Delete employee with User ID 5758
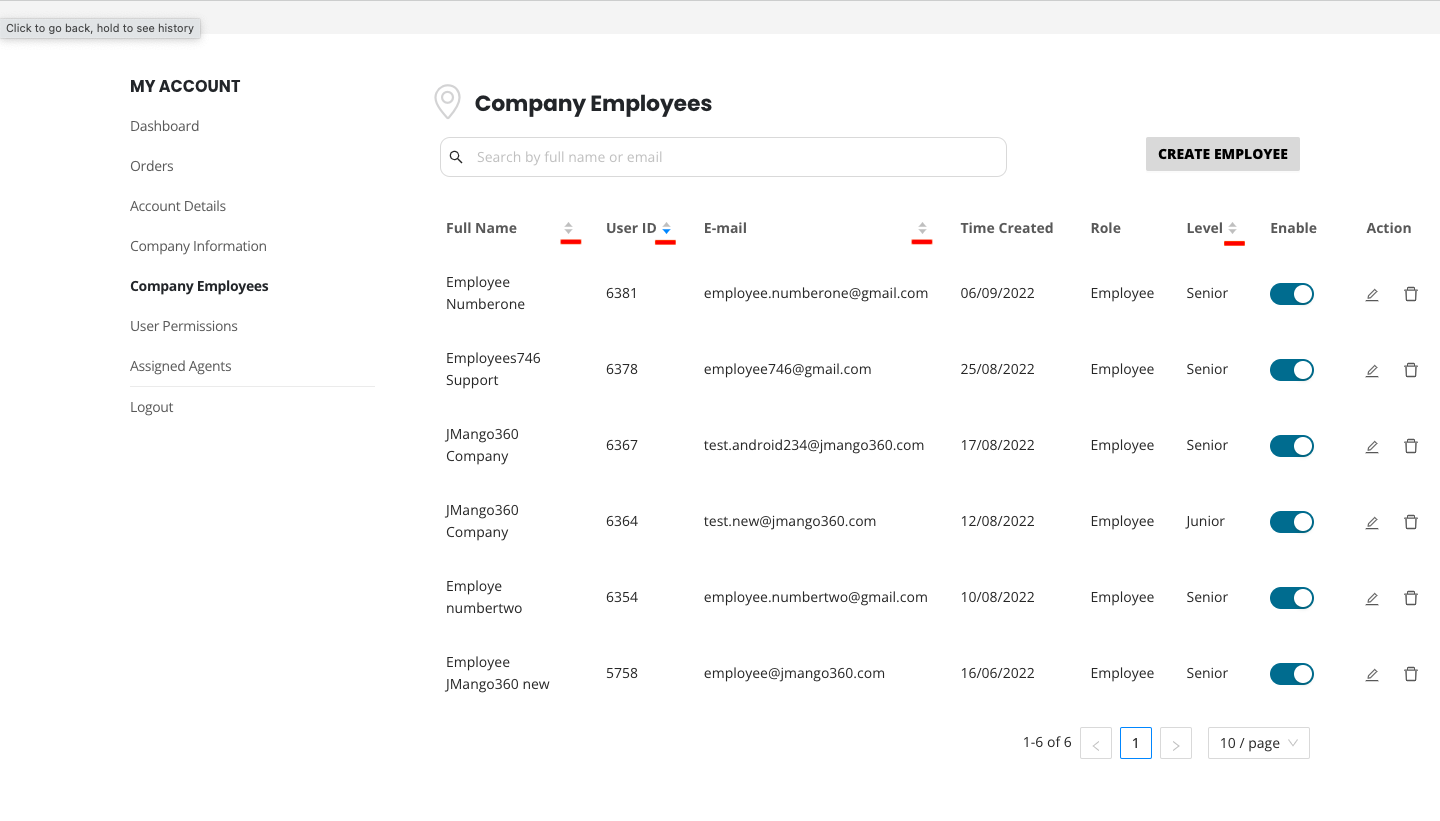 click(x=1411, y=674)
